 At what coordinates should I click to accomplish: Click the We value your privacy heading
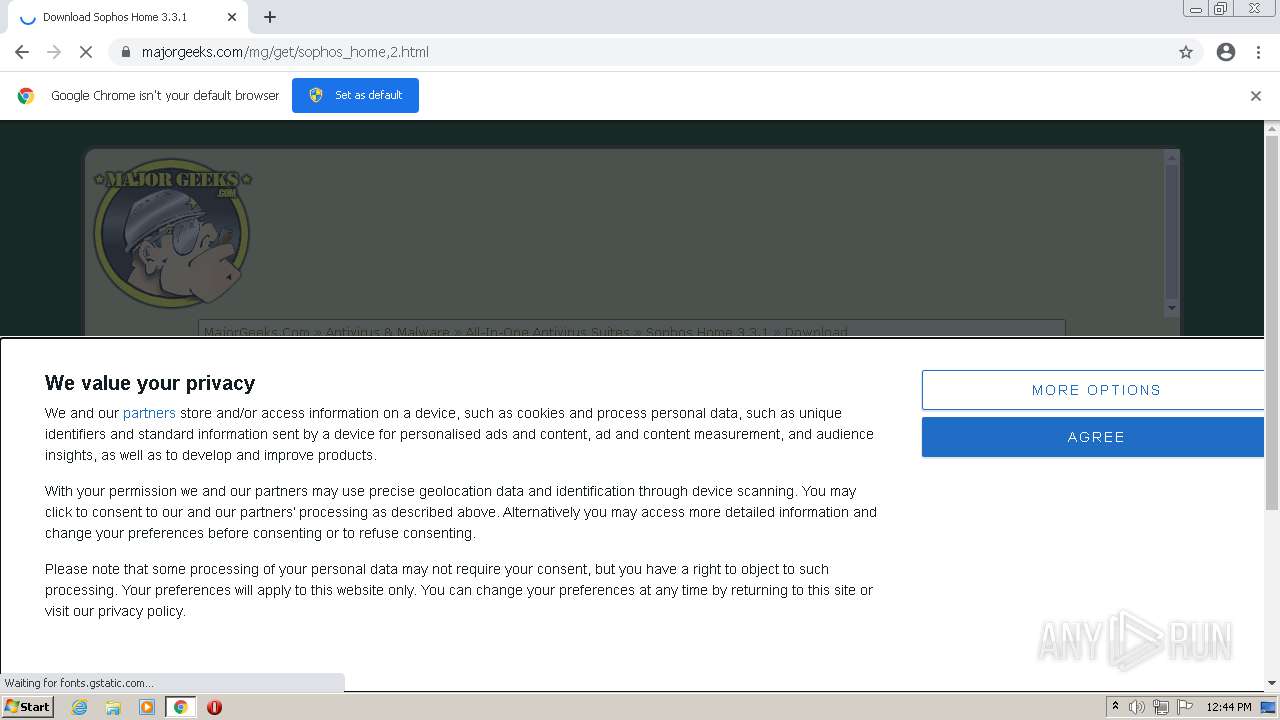click(150, 383)
